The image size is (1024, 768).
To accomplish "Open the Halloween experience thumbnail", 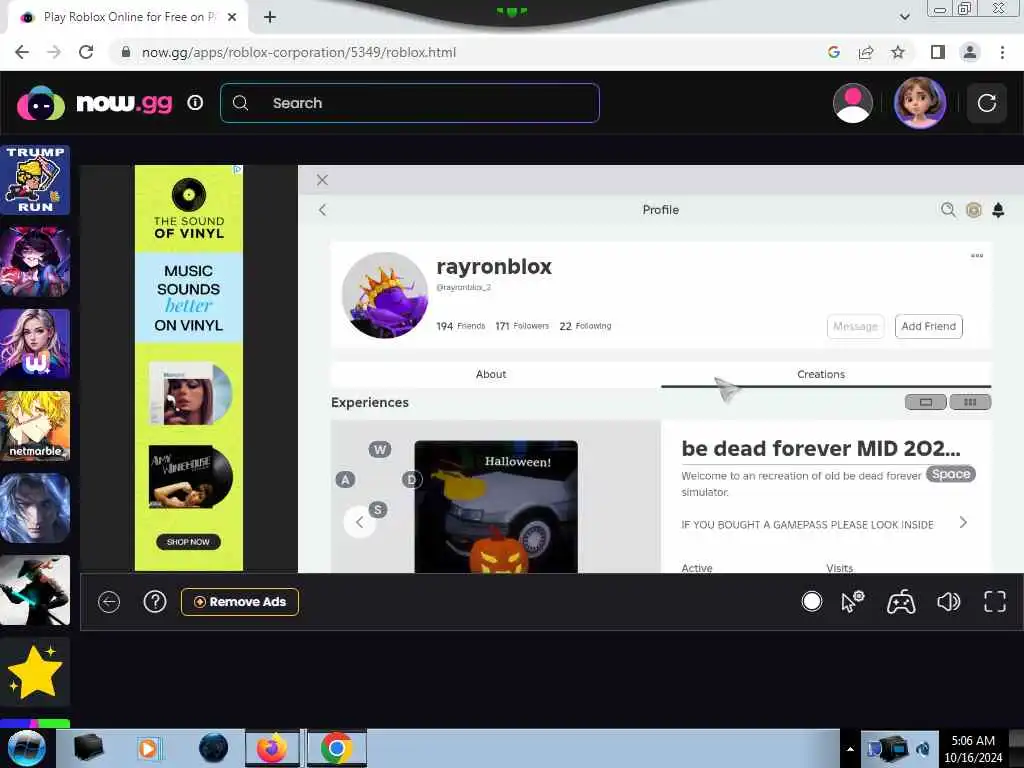I will click(x=496, y=507).
